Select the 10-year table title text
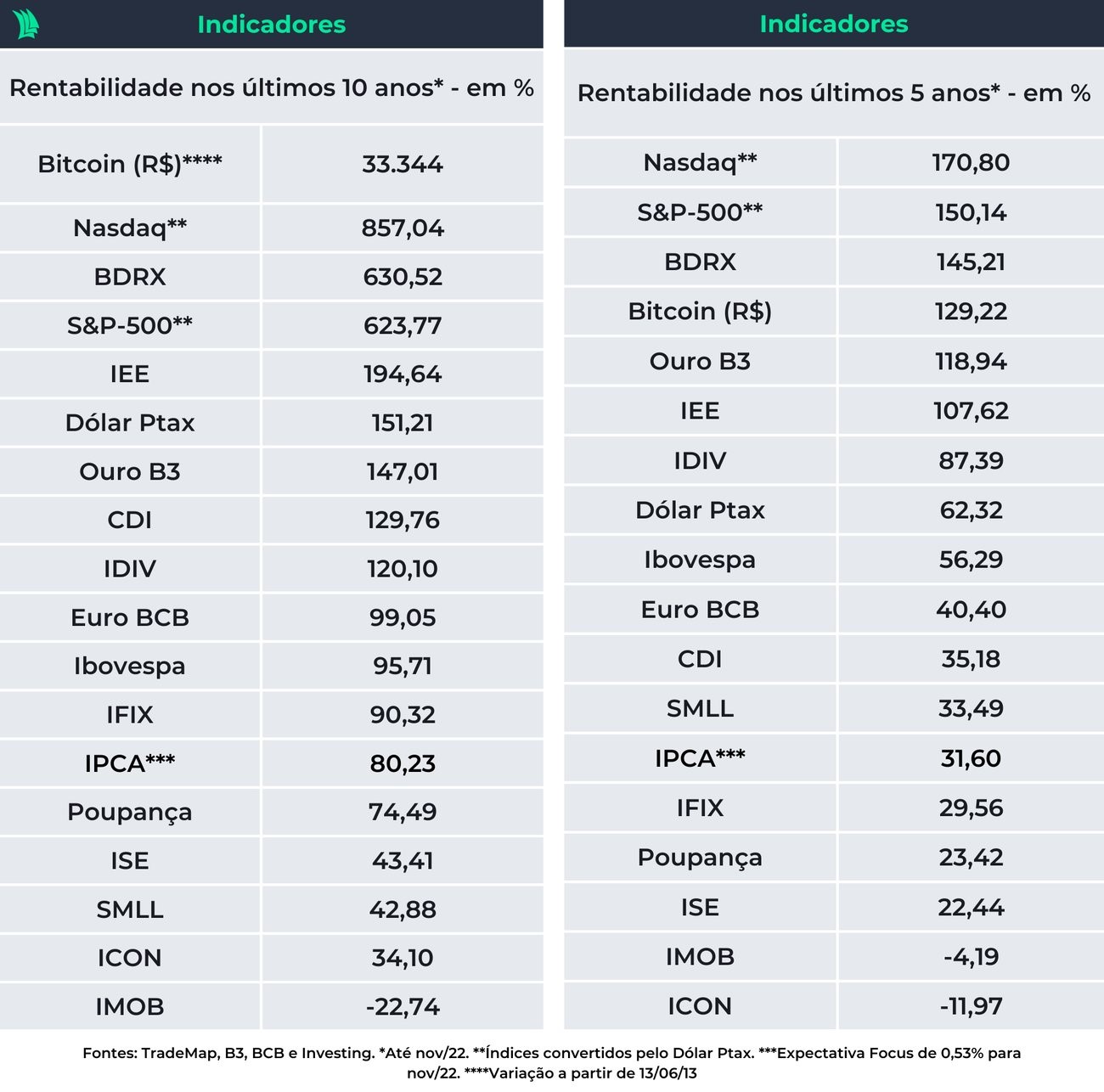The image size is (1104, 1092). [271, 87]
